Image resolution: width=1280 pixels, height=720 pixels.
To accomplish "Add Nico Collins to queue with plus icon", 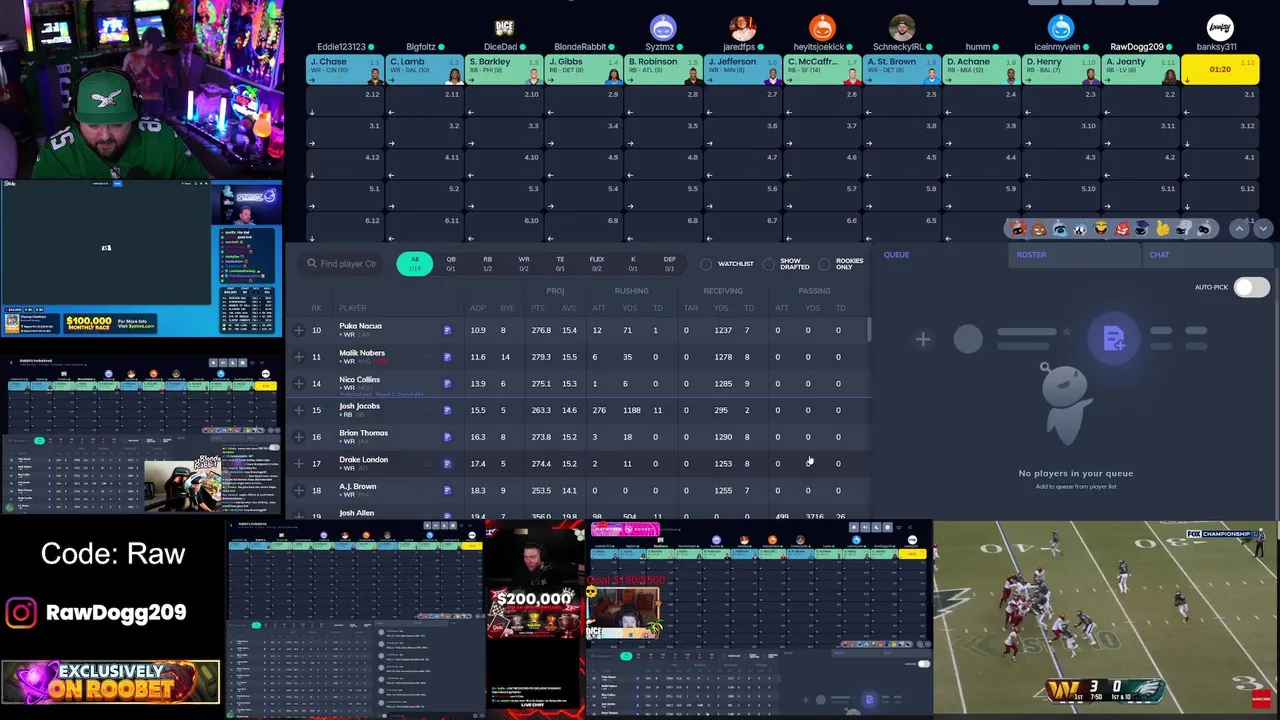I will point(298,383).
